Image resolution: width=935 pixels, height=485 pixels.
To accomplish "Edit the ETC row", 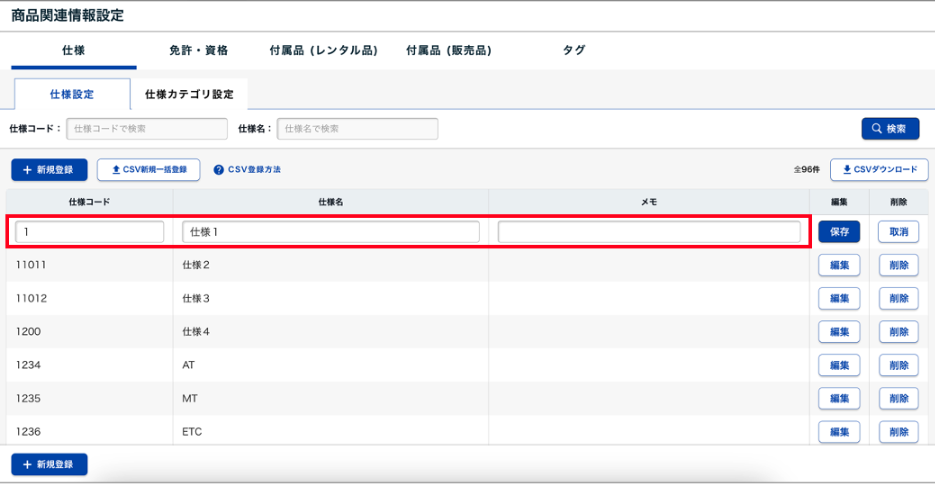I will click(839, 432).
